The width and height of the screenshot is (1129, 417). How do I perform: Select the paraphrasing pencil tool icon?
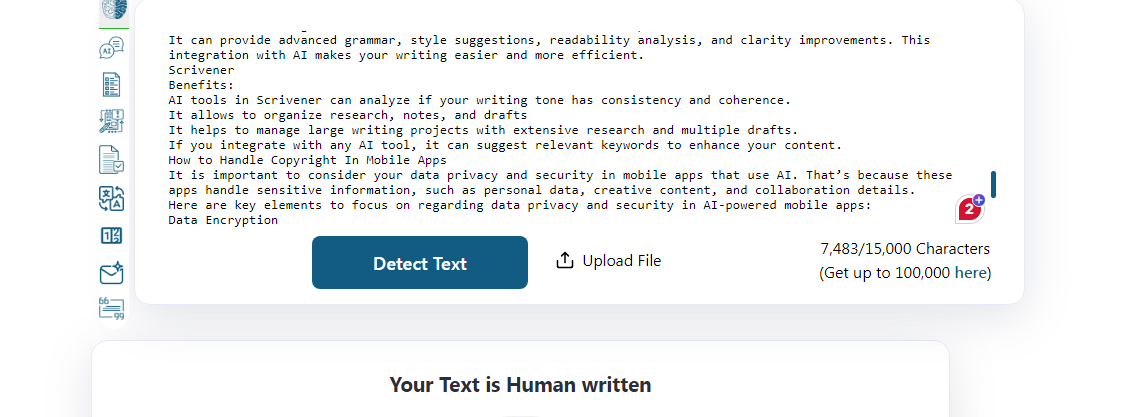click(x=112, y=121)
